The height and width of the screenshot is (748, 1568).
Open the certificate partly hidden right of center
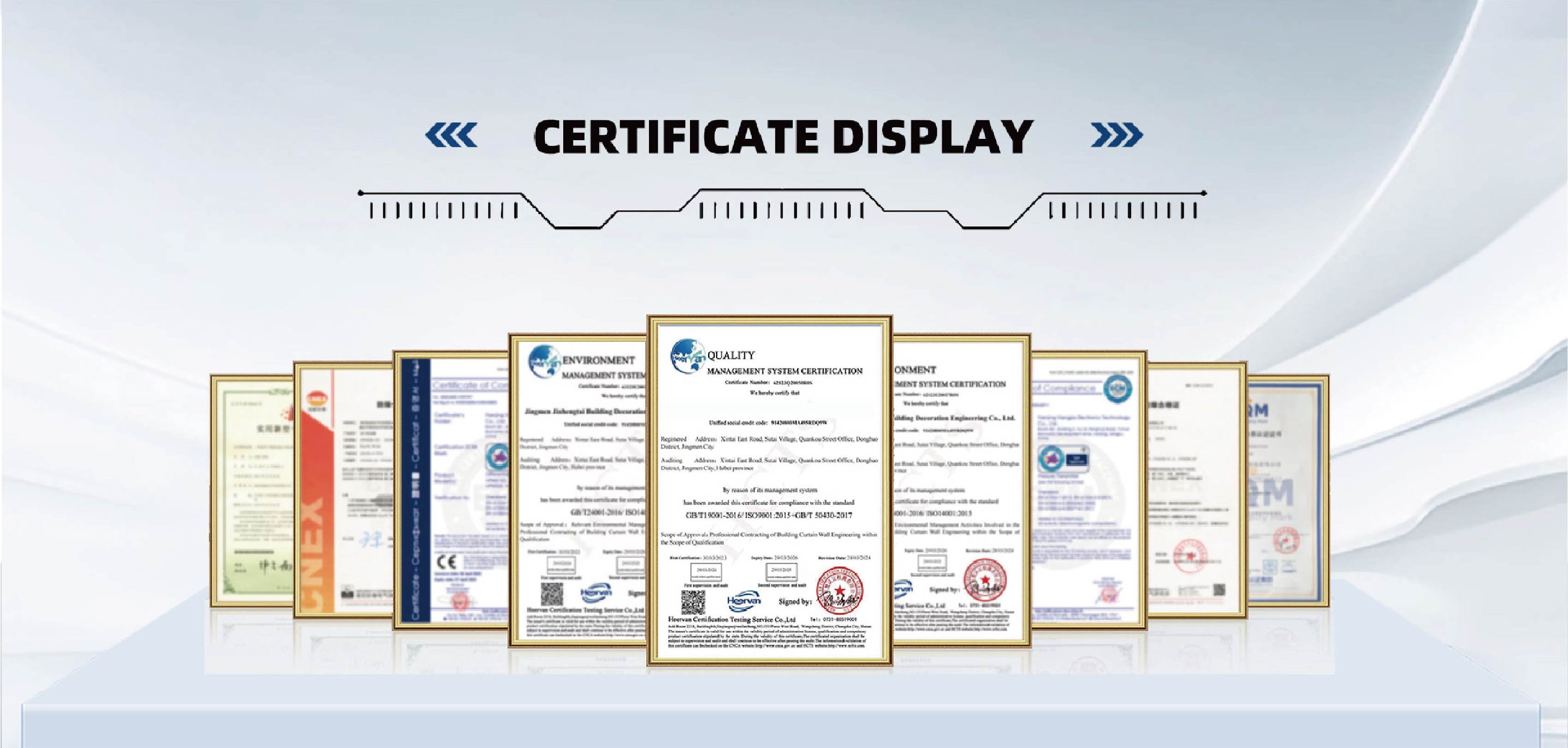pyautogui.click(x=962, y=490)
